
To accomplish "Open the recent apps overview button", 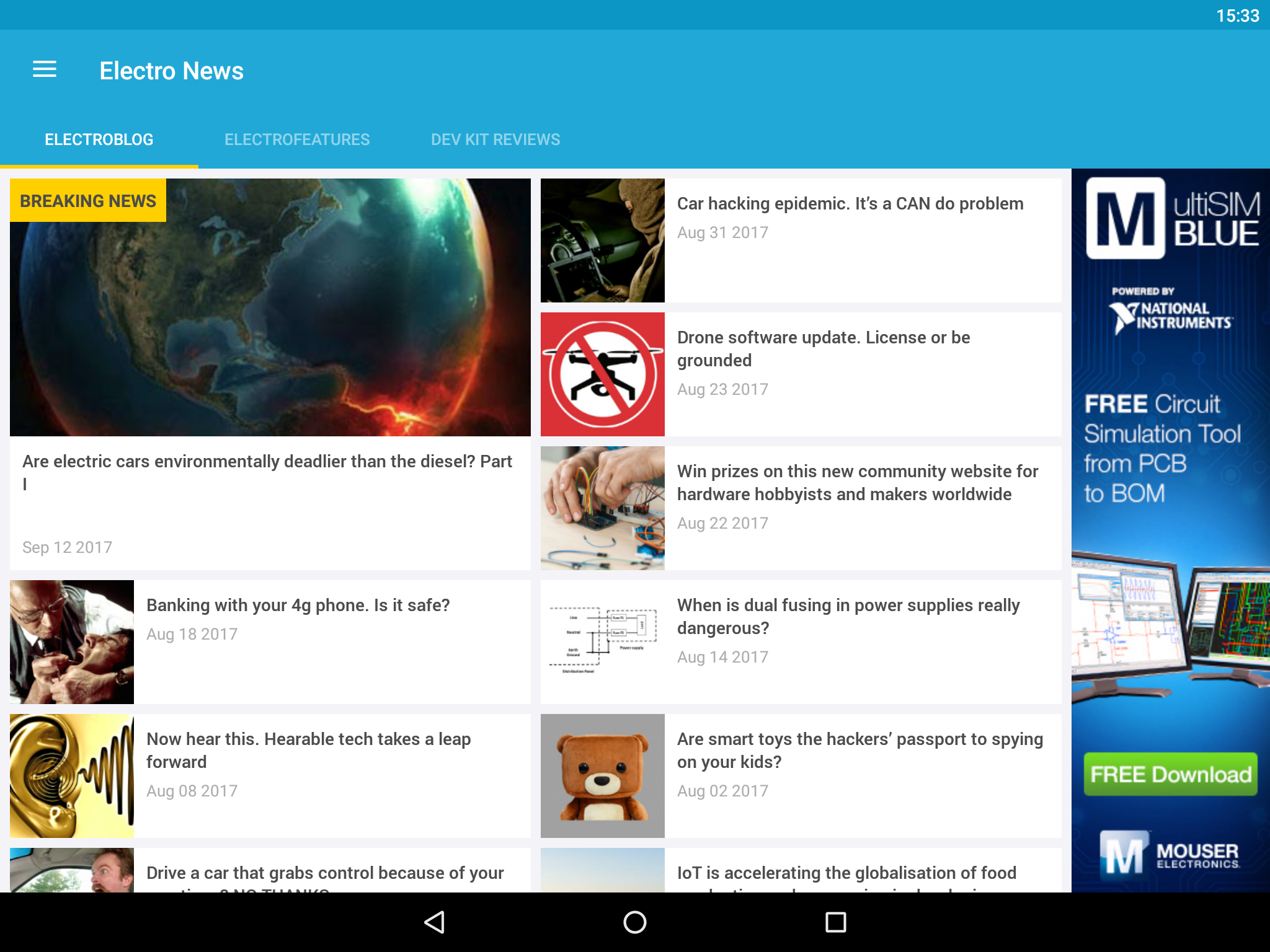I will pyautogui.click(x=835, y=922).
